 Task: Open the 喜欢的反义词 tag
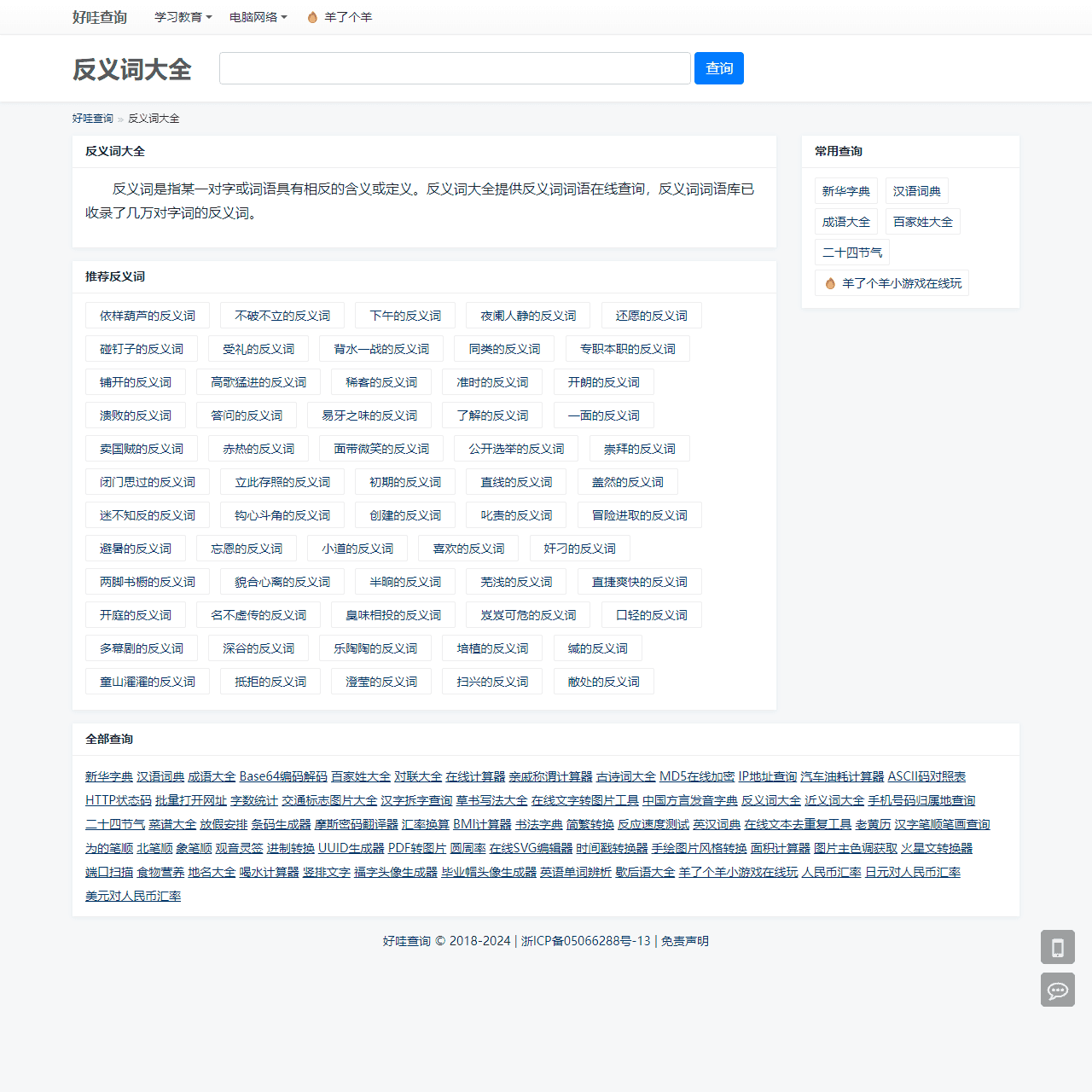coord(468,549)
